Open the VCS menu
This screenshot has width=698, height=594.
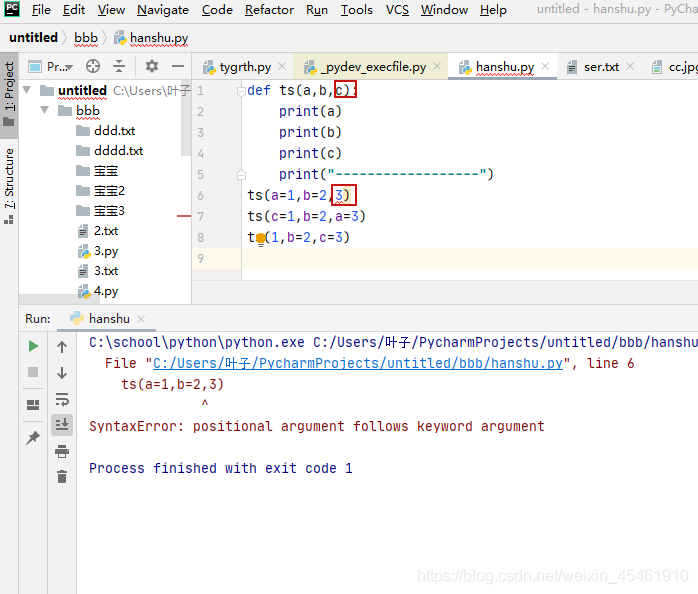[x=397, y=9]
